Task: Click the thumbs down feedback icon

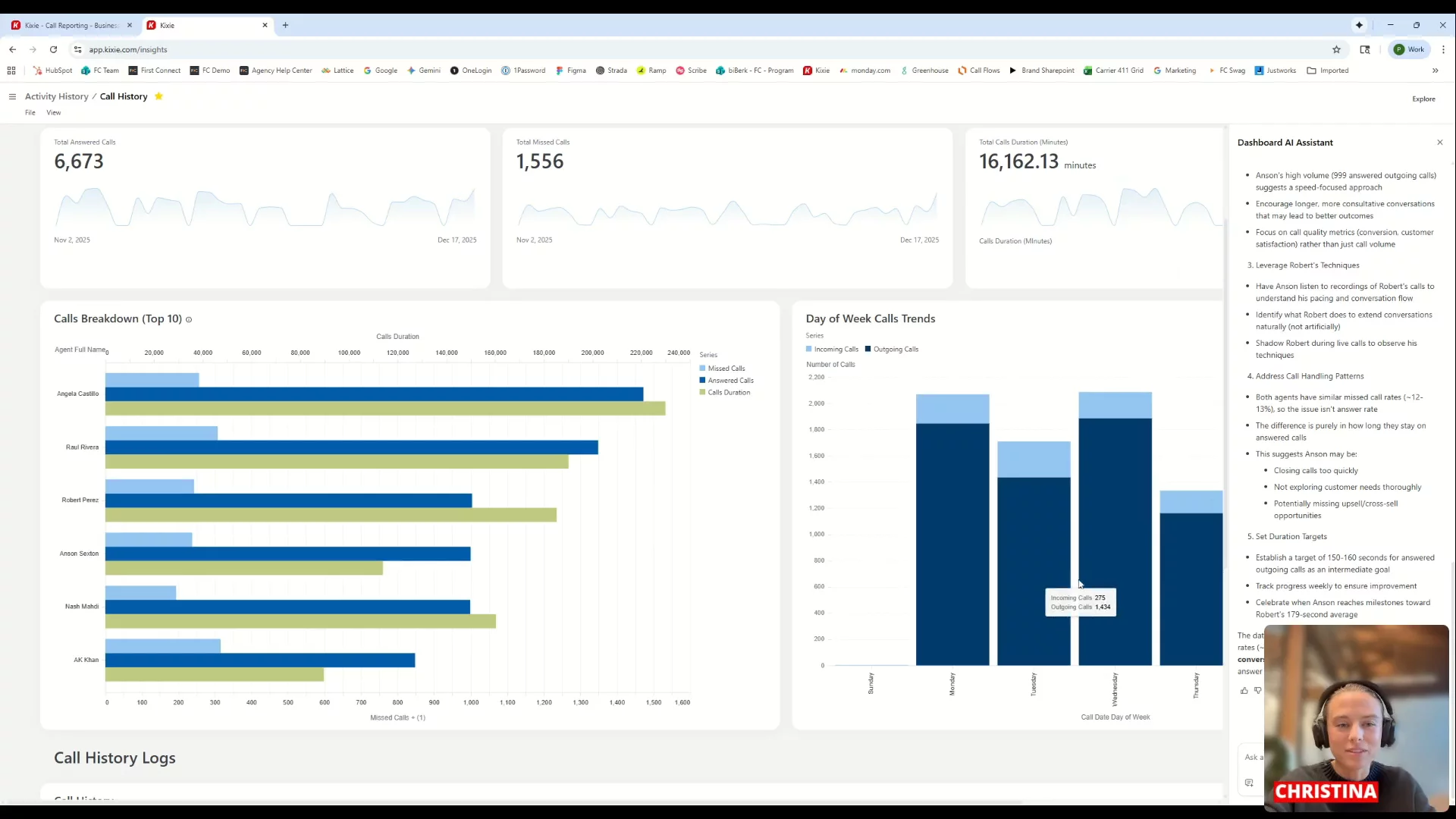Action: coord(1258,691)
